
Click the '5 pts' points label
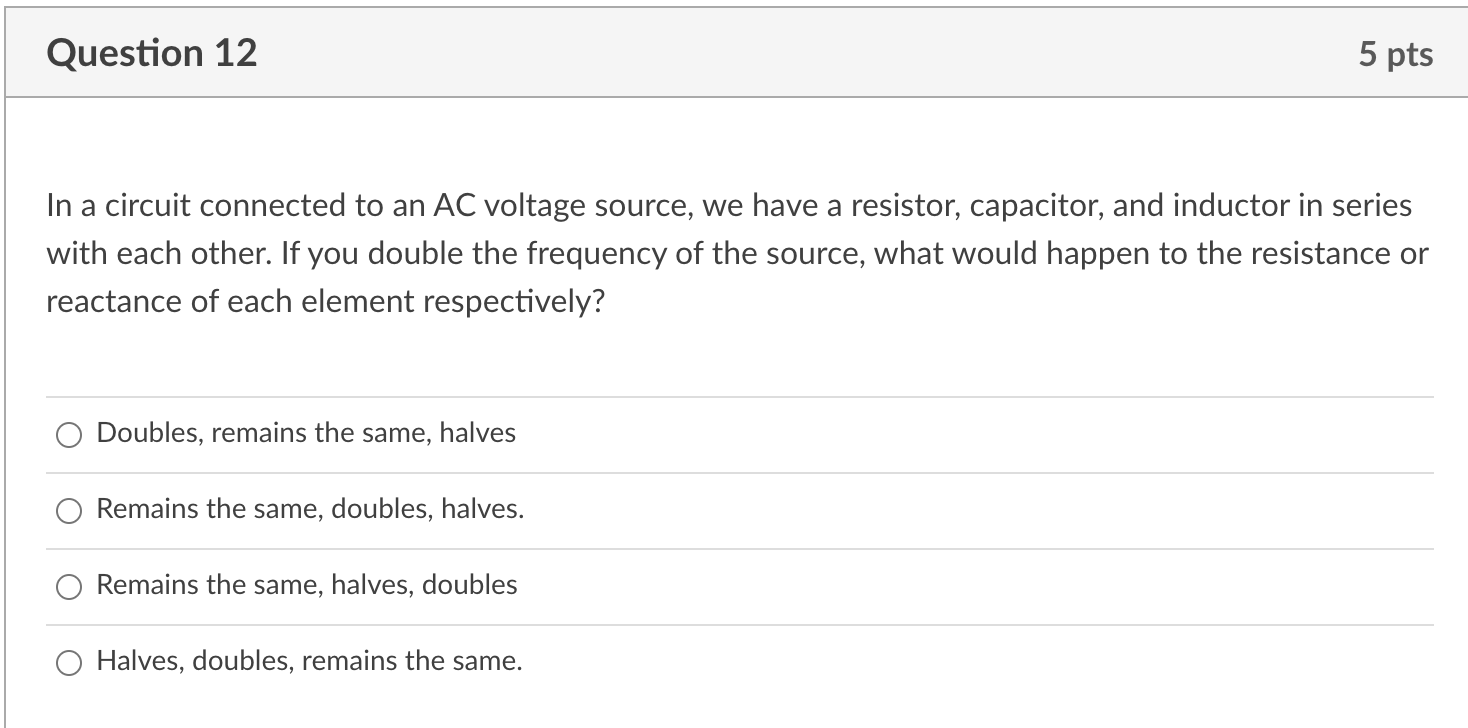1395,54
